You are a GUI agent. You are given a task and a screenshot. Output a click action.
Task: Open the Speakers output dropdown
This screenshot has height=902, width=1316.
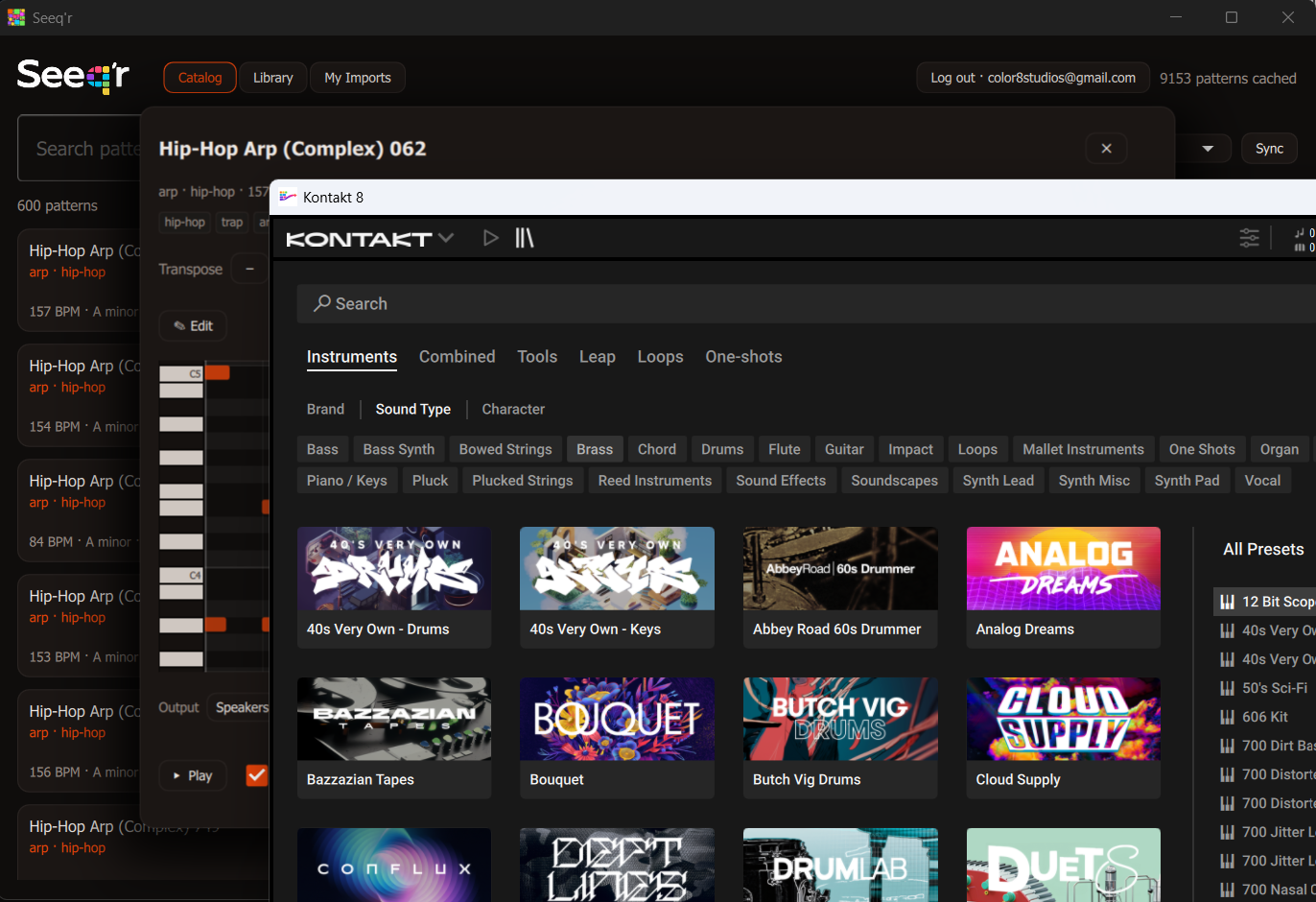coord(240,707)
